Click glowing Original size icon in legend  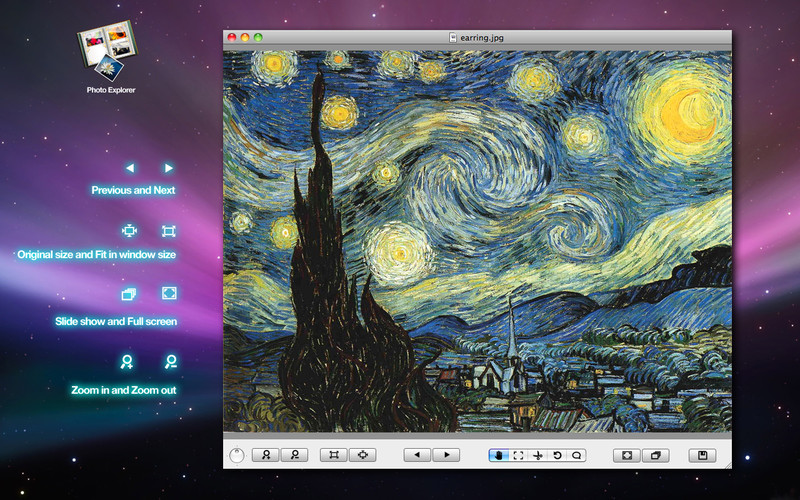point(130,231)
